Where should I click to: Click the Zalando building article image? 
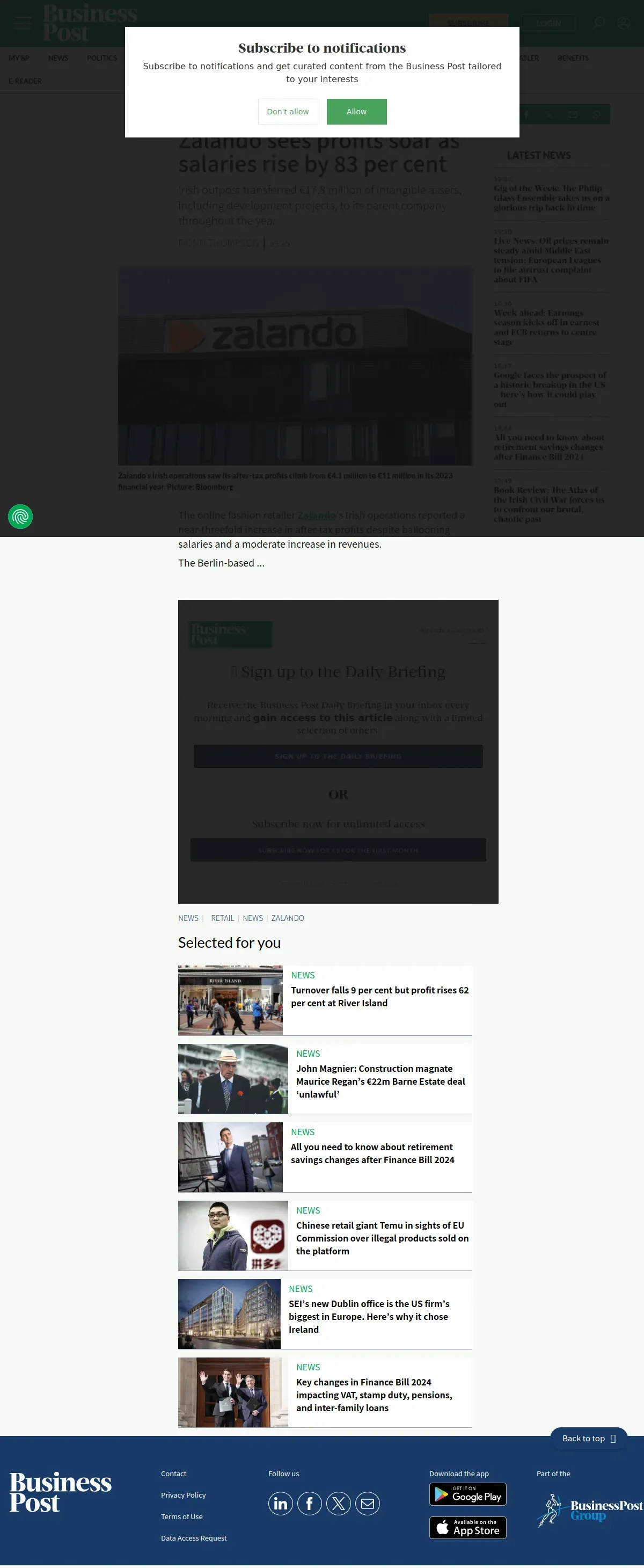point(295,366)
